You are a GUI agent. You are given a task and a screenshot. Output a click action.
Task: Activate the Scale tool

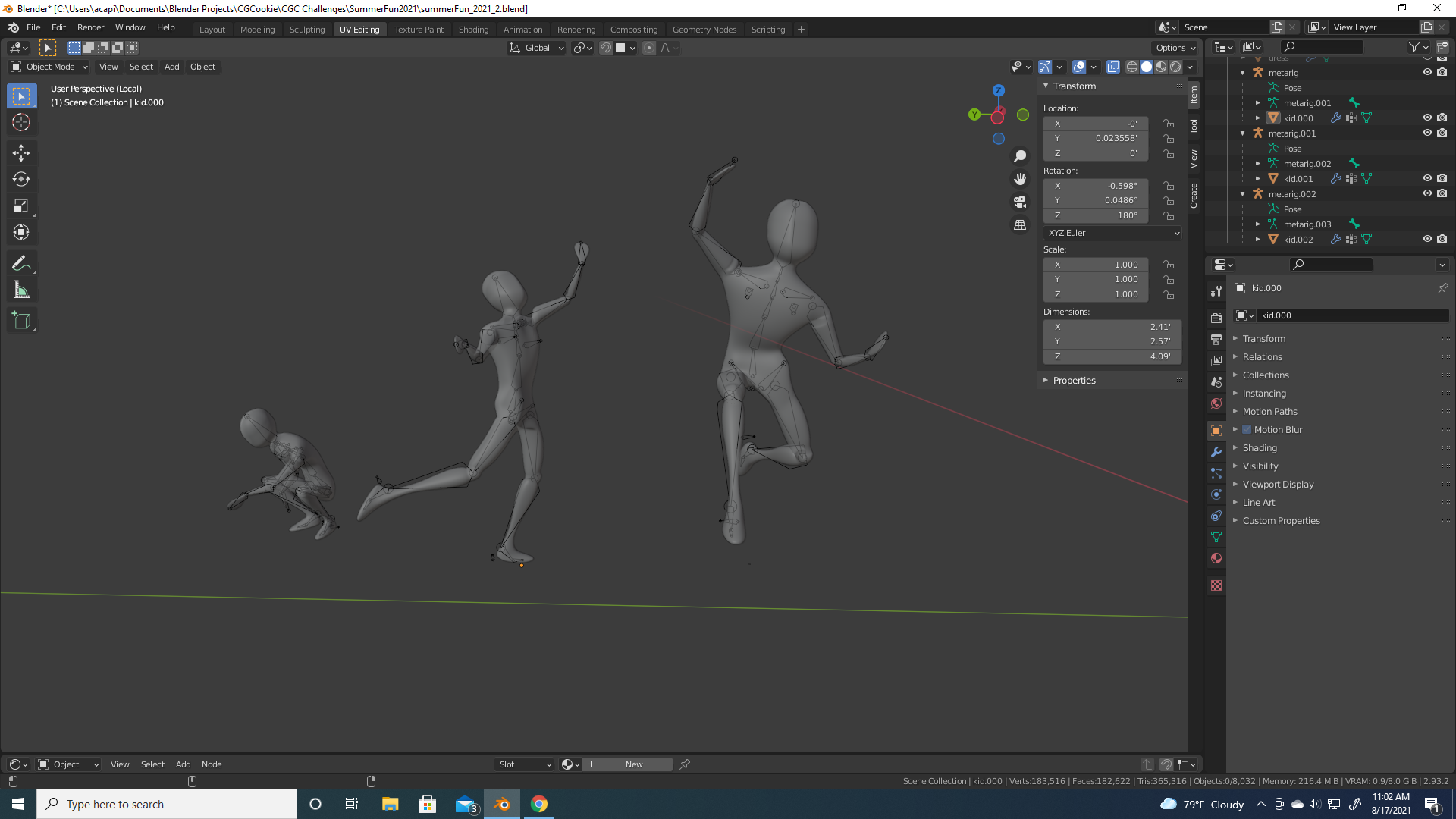click(21, 206)
